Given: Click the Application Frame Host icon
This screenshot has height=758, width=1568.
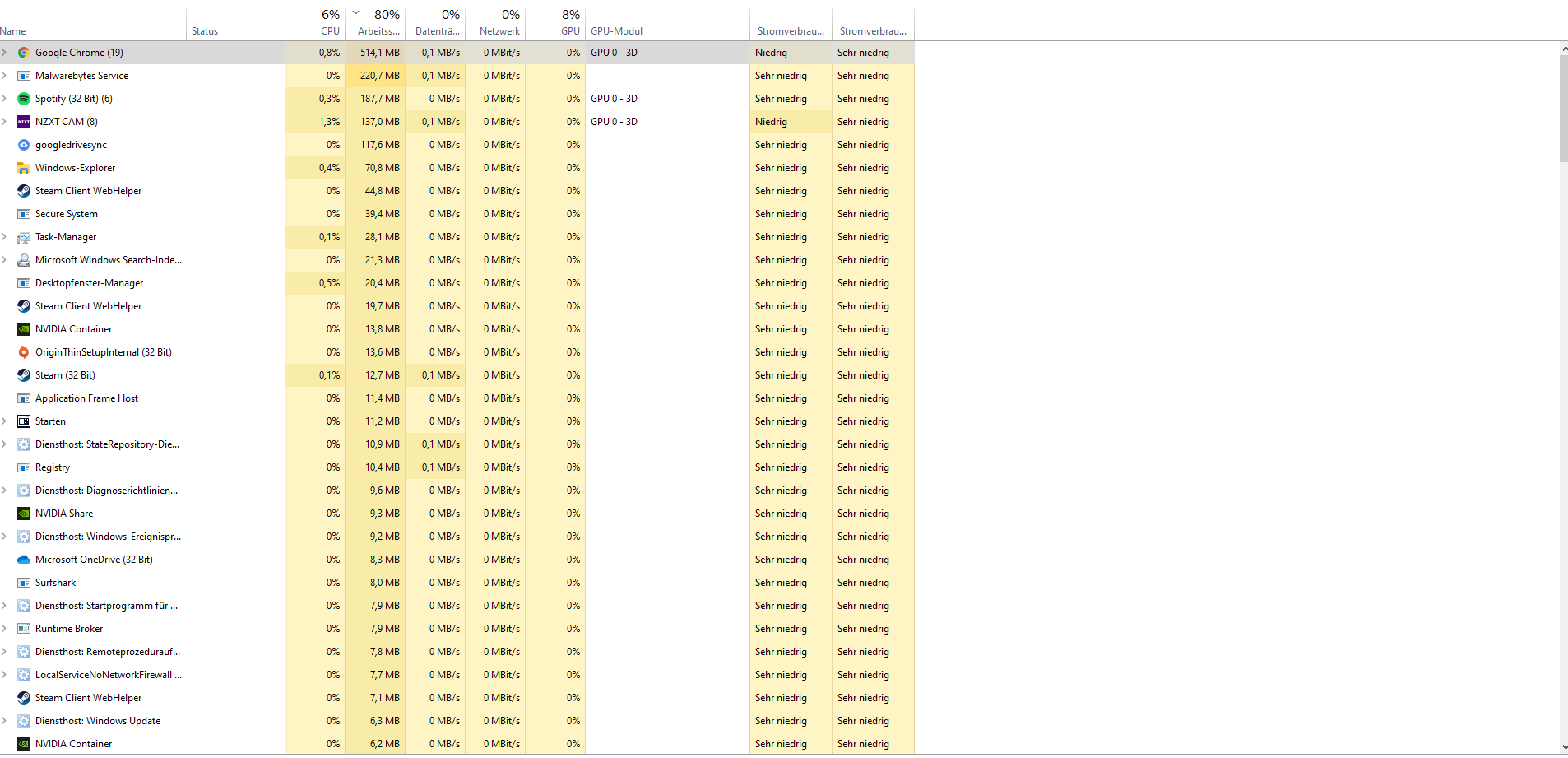Looking at the screenshot, I should click(x=24, y=398).
